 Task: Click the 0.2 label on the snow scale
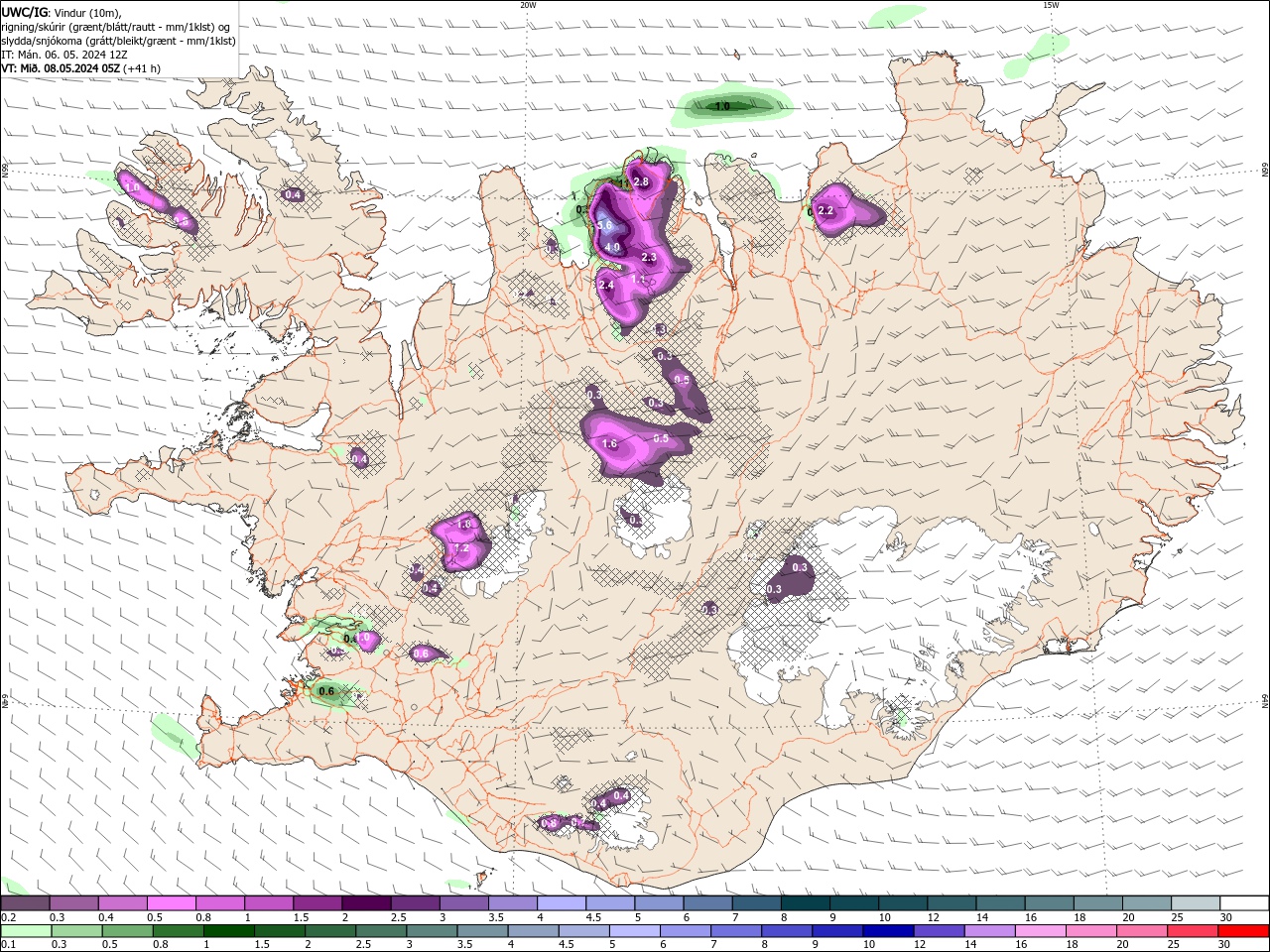(9, 917)
